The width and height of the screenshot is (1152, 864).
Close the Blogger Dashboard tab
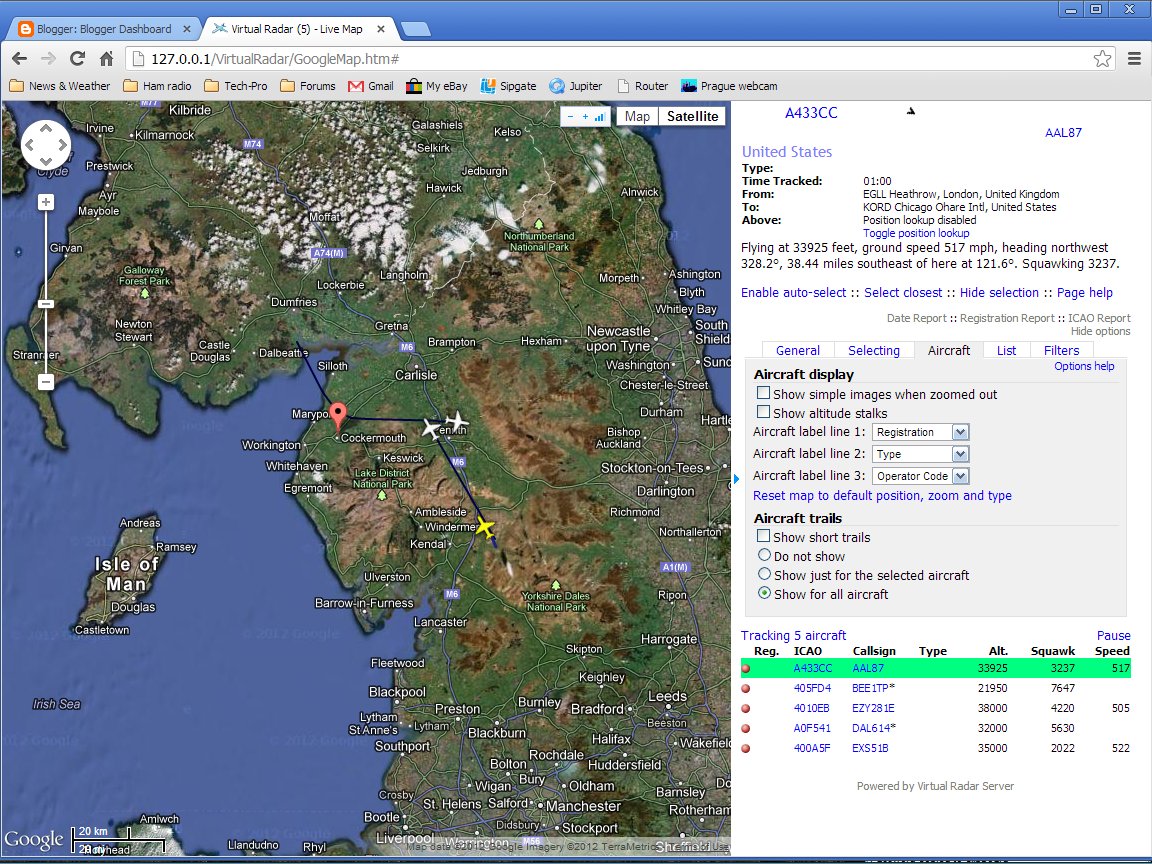187,29
